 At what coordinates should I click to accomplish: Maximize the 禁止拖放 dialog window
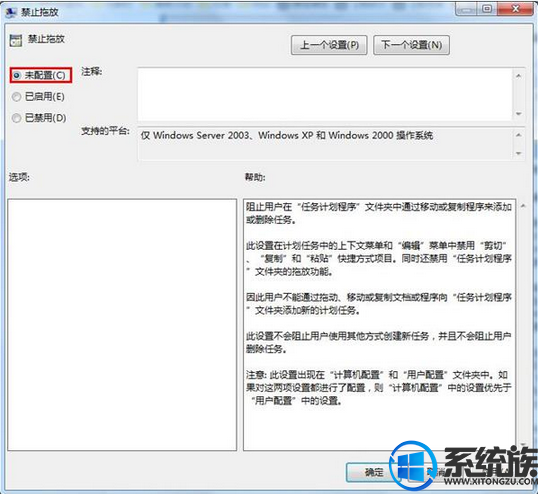487,9
